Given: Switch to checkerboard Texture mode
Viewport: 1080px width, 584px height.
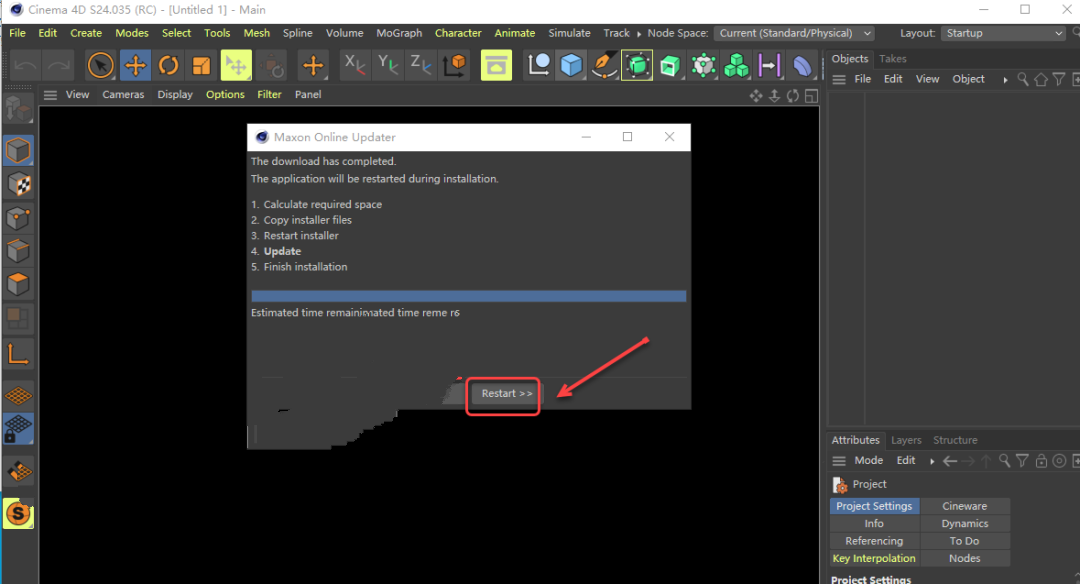Looking at the screenshot, I should pyautogui.click(x=18, y=184).
